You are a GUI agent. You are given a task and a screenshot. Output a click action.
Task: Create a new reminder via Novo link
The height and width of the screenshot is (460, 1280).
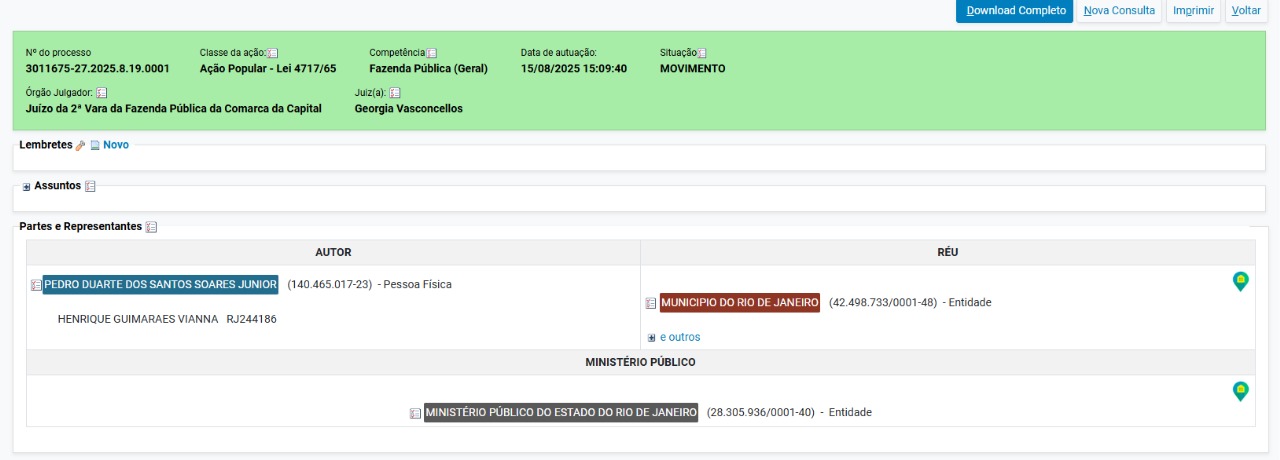coord(115,145)
